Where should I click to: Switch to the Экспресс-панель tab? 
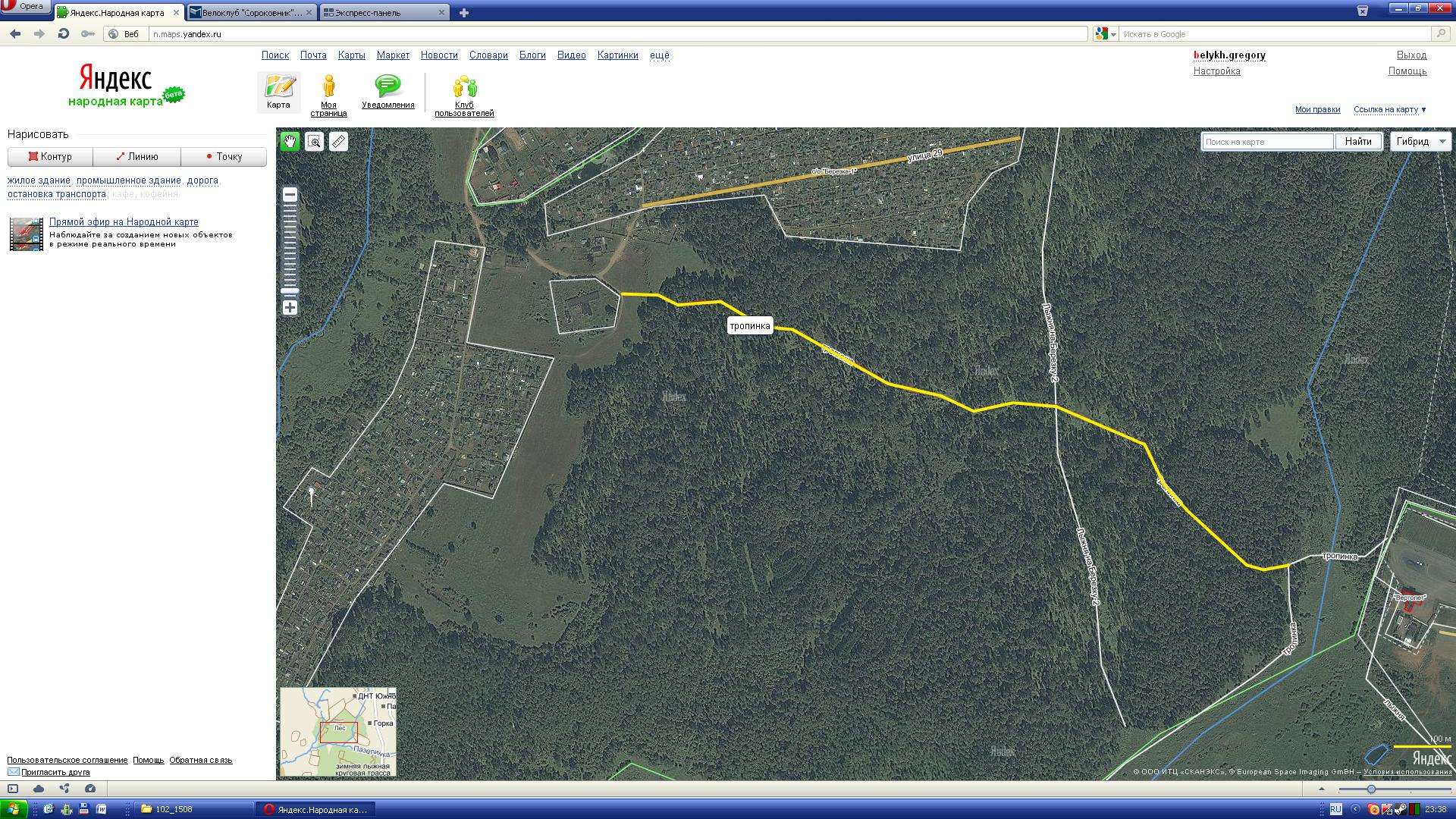384,12
